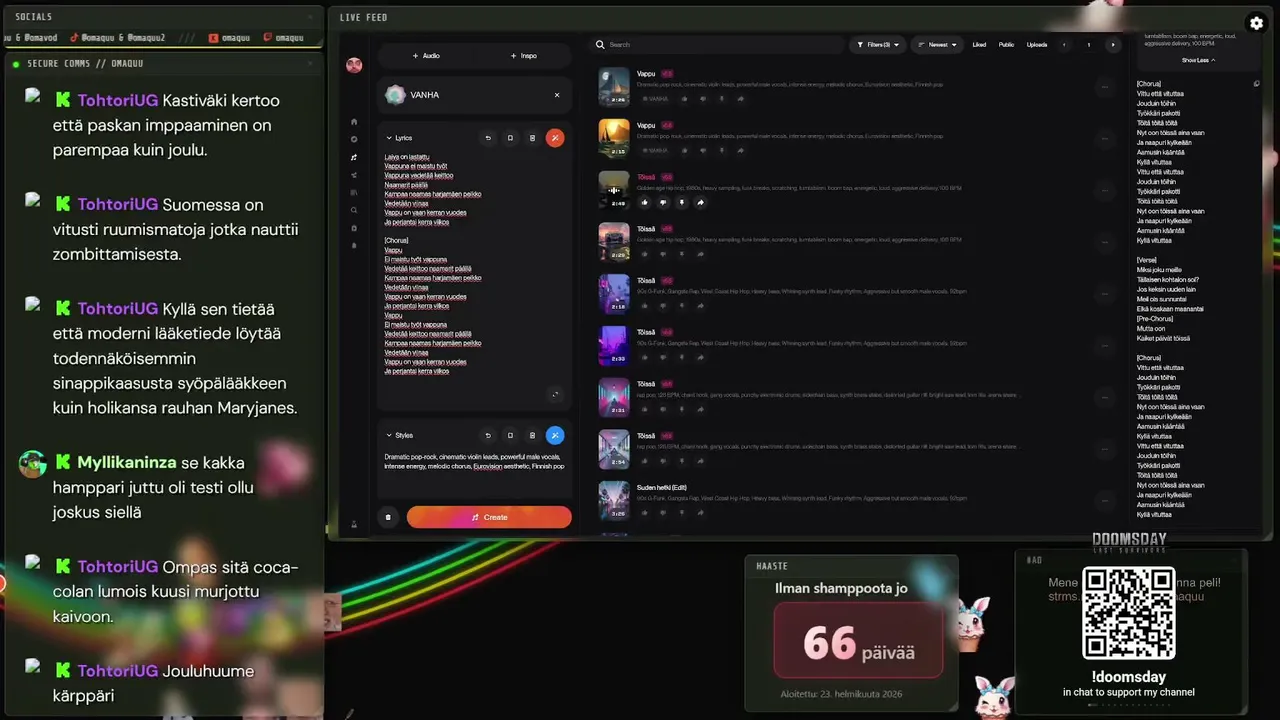Image resolution: width=1280 pixels, height=720 pixels.
Task: Open the magnifier Search icon in left sidebar
Action: click(x=354, y=210)
